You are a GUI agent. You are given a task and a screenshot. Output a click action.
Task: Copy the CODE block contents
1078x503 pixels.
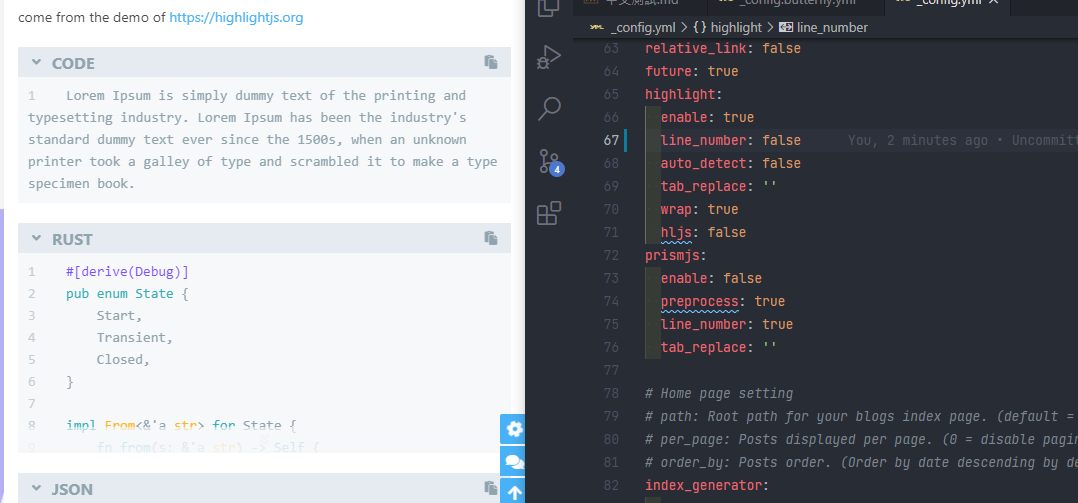(x=491, y=62)
